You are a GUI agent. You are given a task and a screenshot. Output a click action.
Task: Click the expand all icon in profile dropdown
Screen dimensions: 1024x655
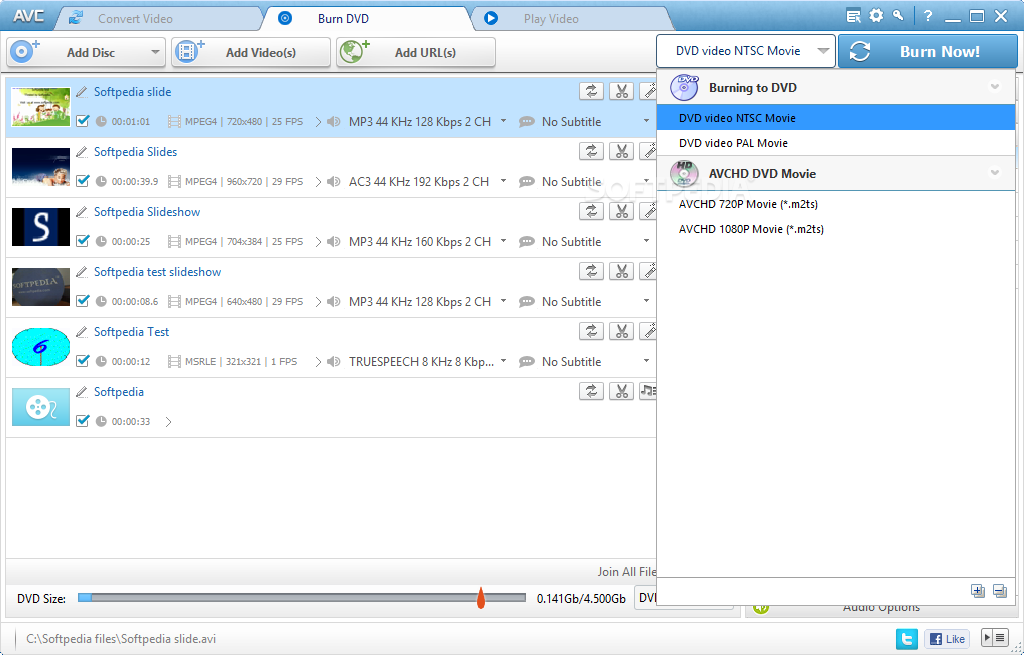click(978, 591)
